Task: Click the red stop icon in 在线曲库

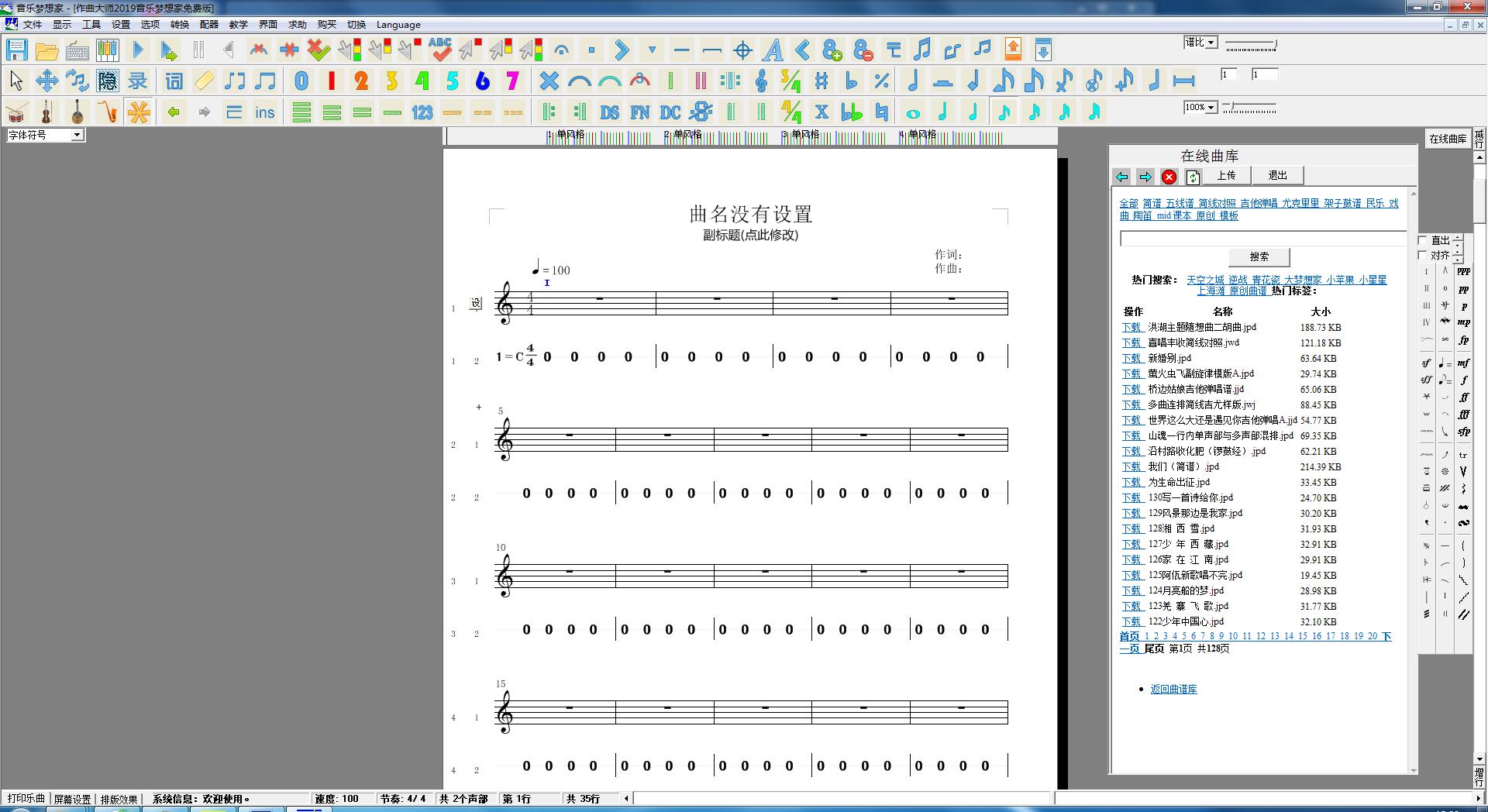Action: (1169, 177)
